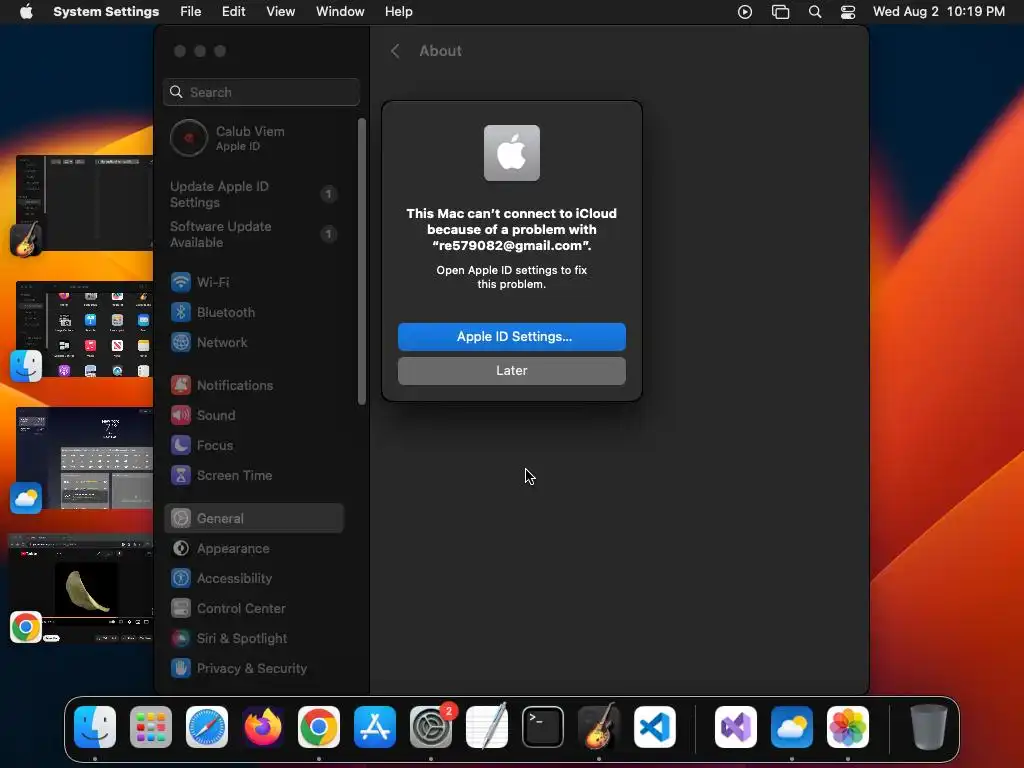Open Launchpad from the Dock

(151, 727)
